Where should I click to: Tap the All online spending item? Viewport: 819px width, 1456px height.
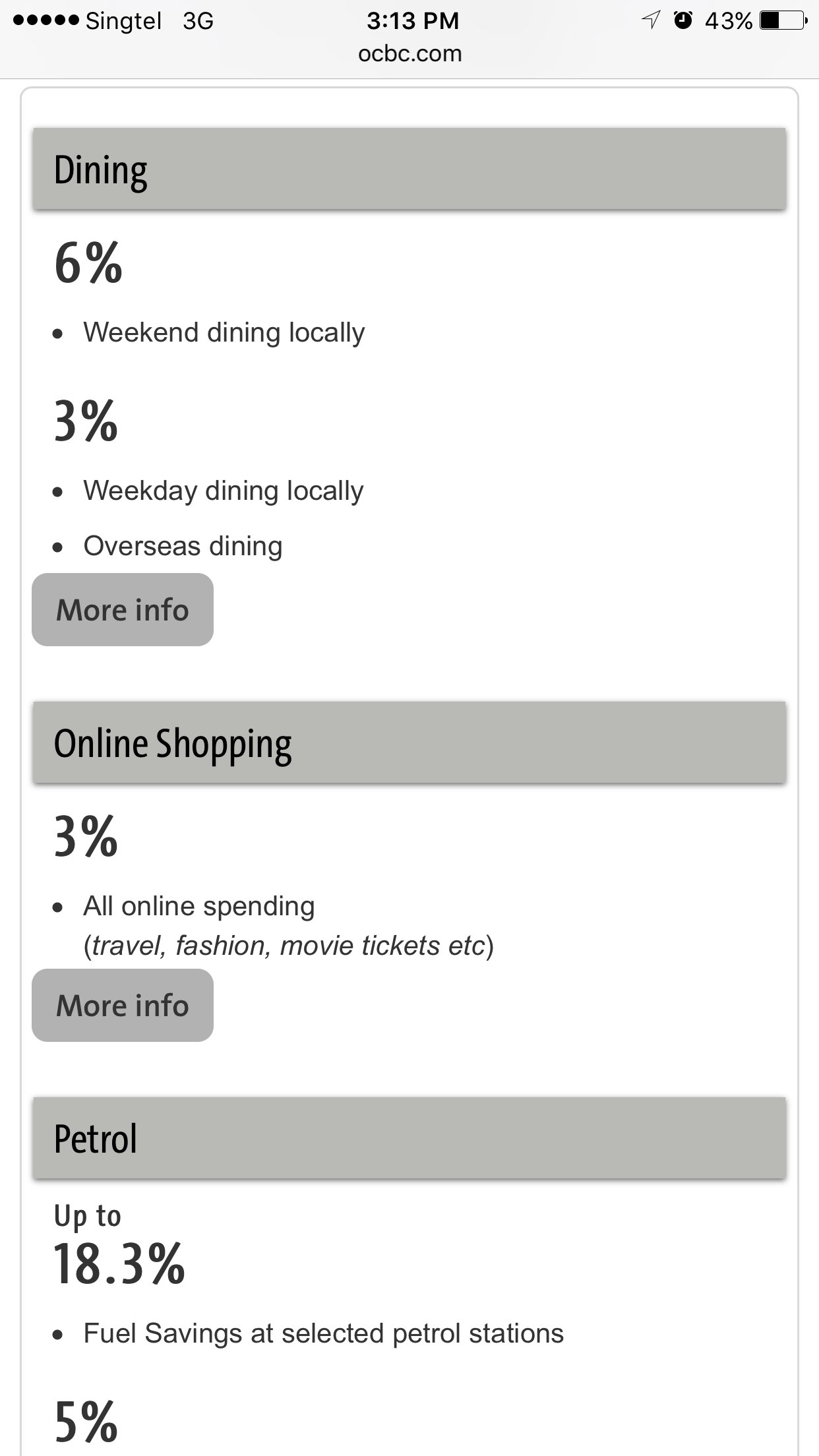point(198,906)
